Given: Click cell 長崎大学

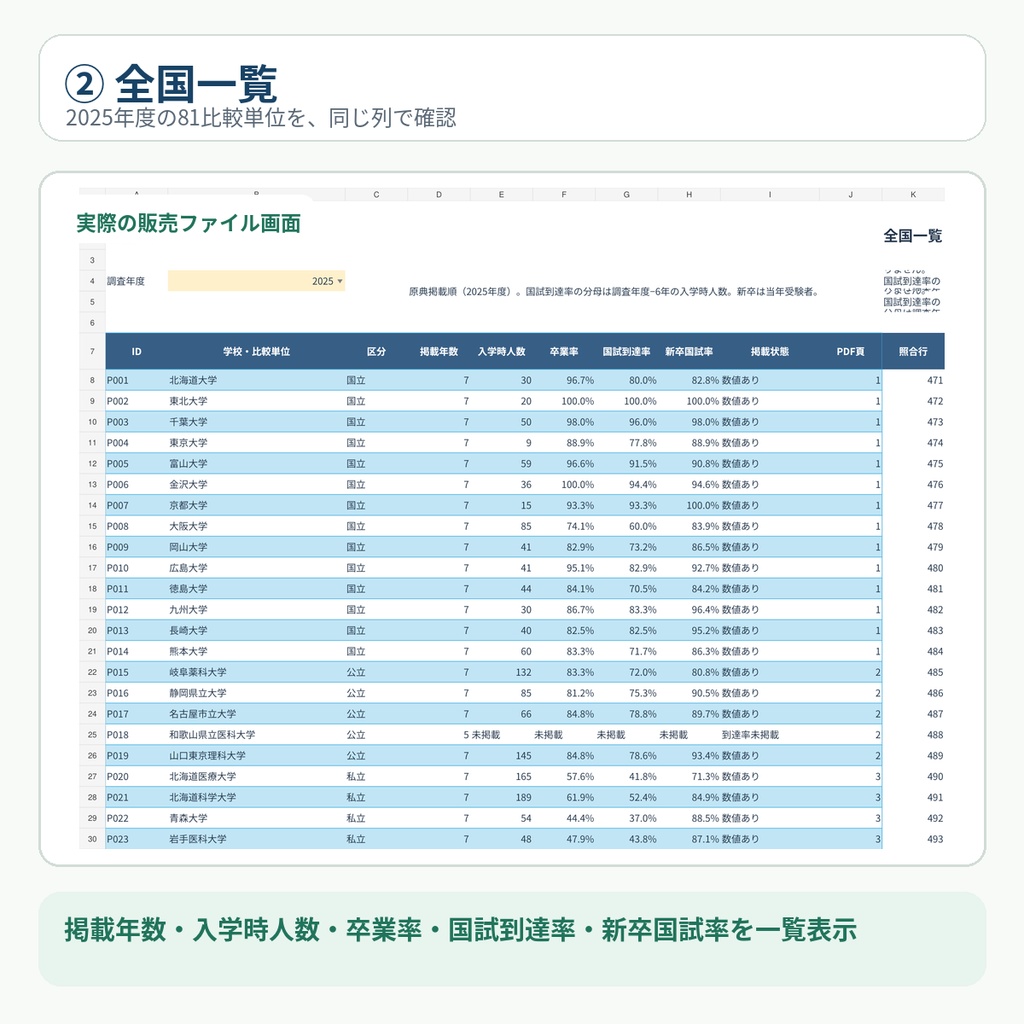Looking at the screenshot, I should click(x=257, y=631).
